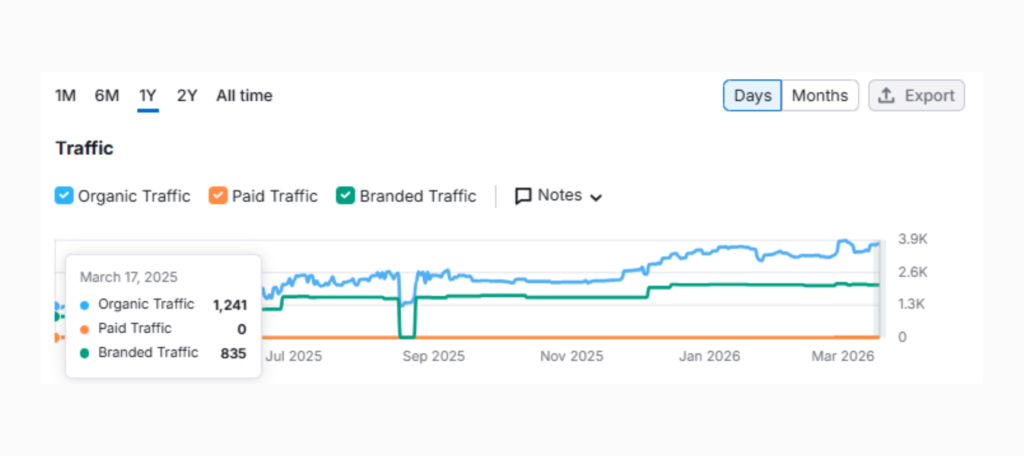Switch to the 1M time range
Screen dimensions: 1024x456
(65, 96)
